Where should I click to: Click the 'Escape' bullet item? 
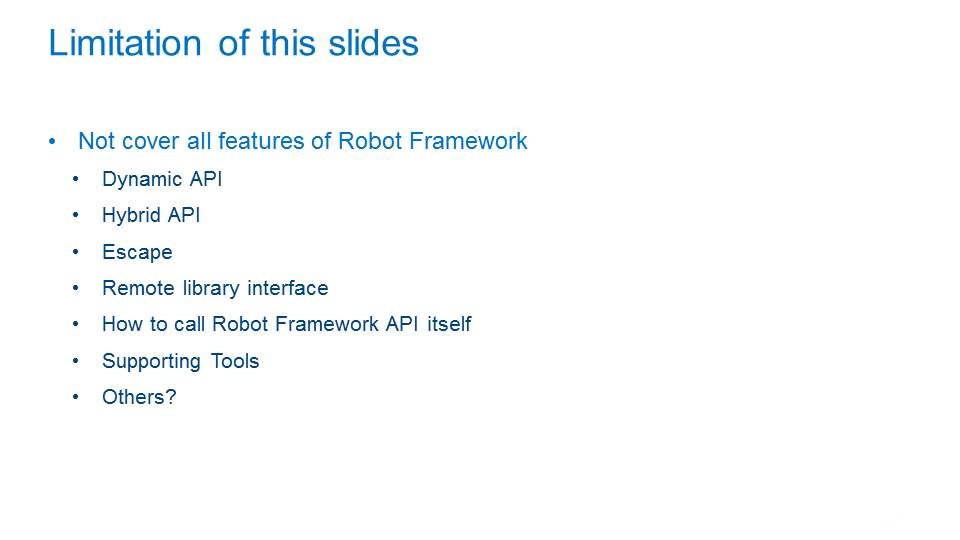[137, 252]
